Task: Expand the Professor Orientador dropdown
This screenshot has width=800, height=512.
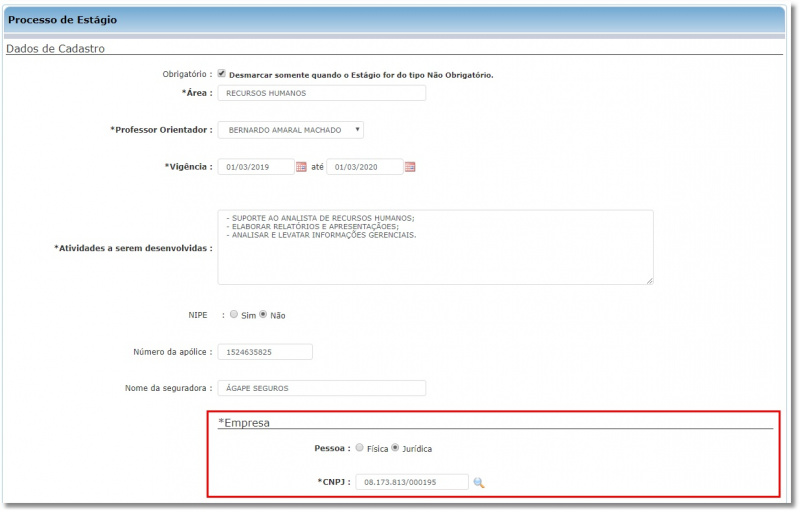Action: [x=290, y=130]
